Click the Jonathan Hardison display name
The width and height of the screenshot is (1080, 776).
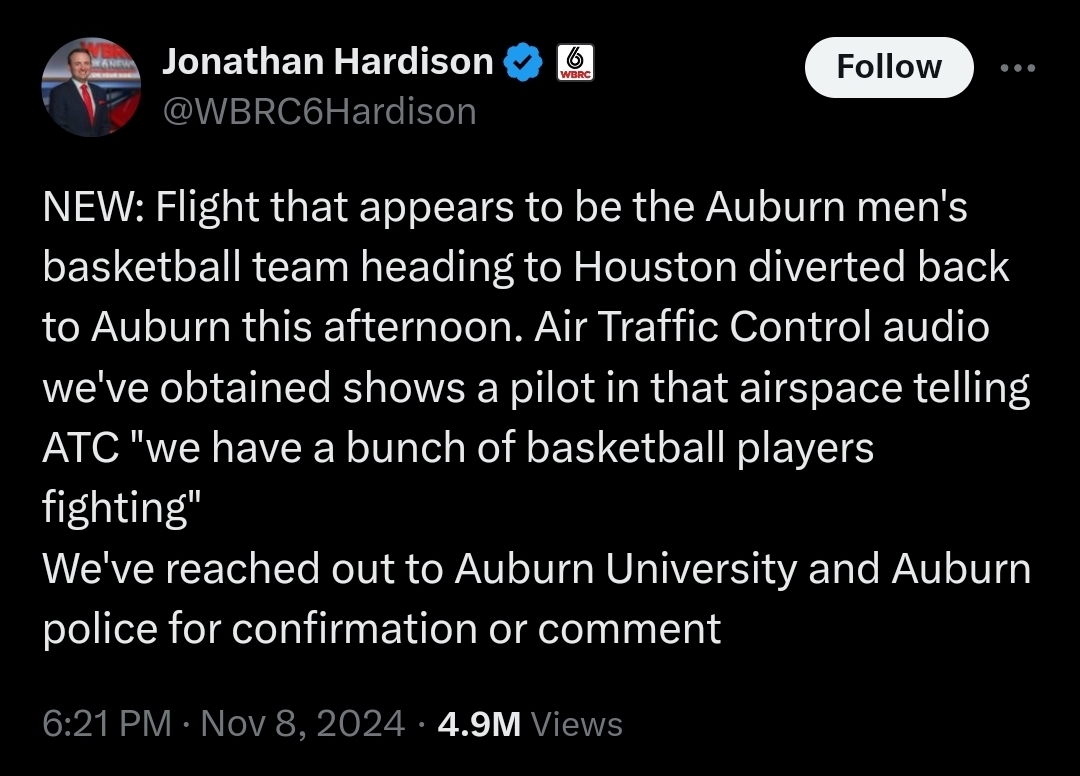tap(328, 62)
